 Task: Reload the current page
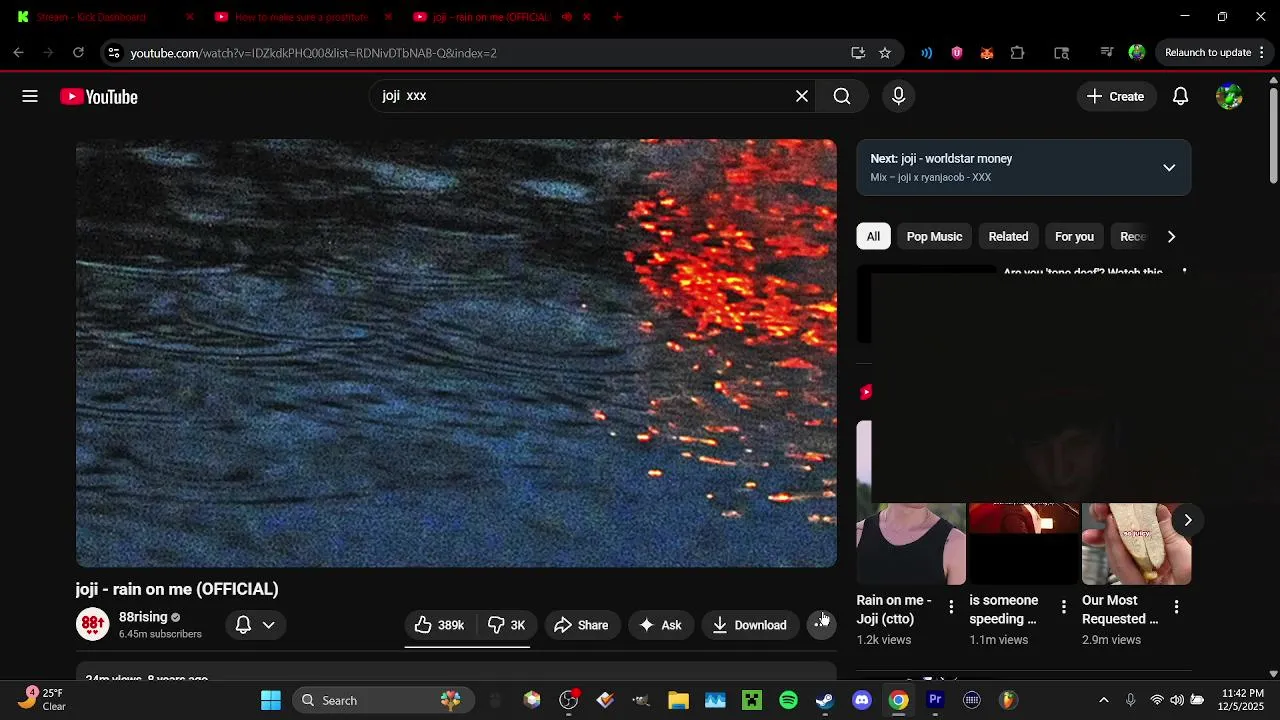click(78, 52)
